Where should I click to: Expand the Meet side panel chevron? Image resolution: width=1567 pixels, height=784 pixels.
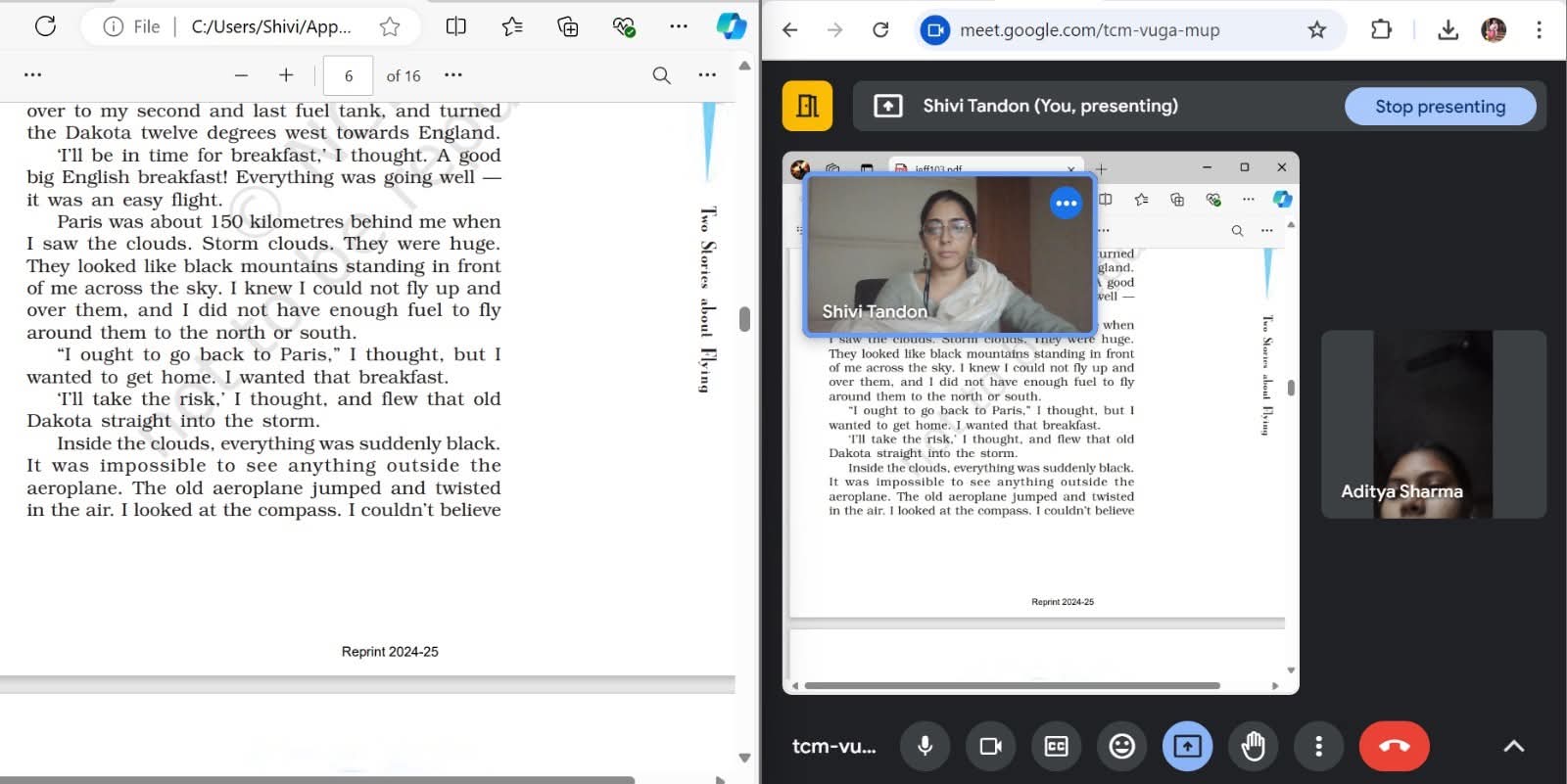[x=1513, y=747]
